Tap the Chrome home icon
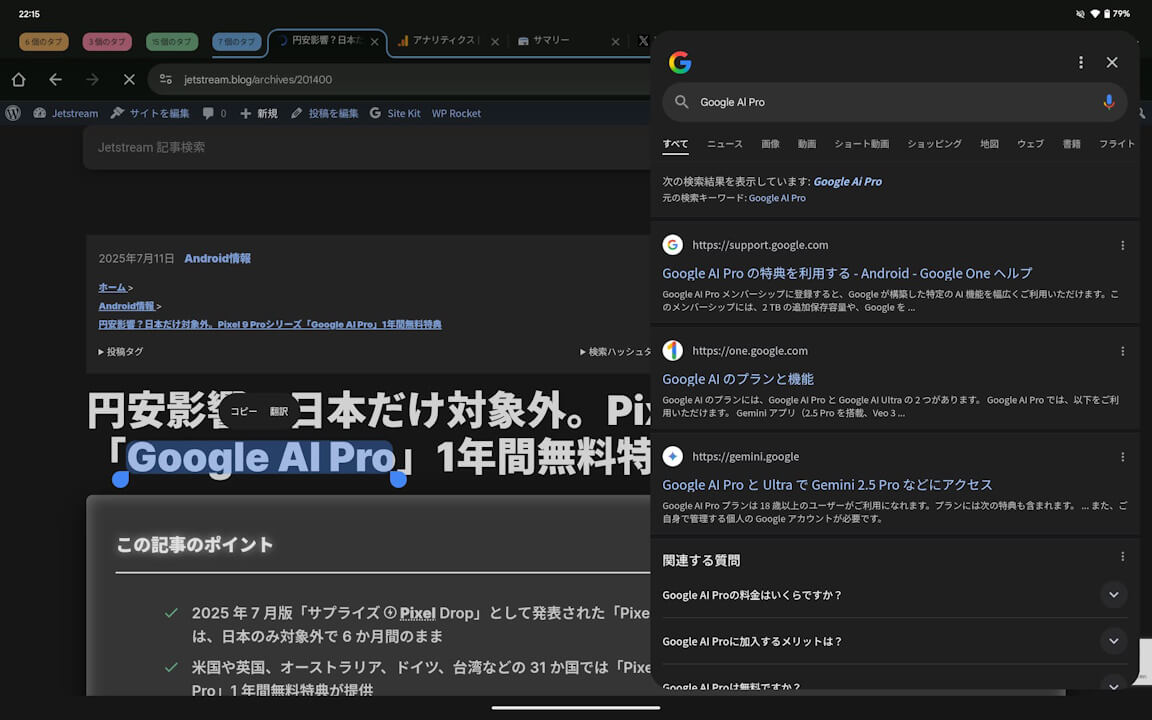 [18, 79]
